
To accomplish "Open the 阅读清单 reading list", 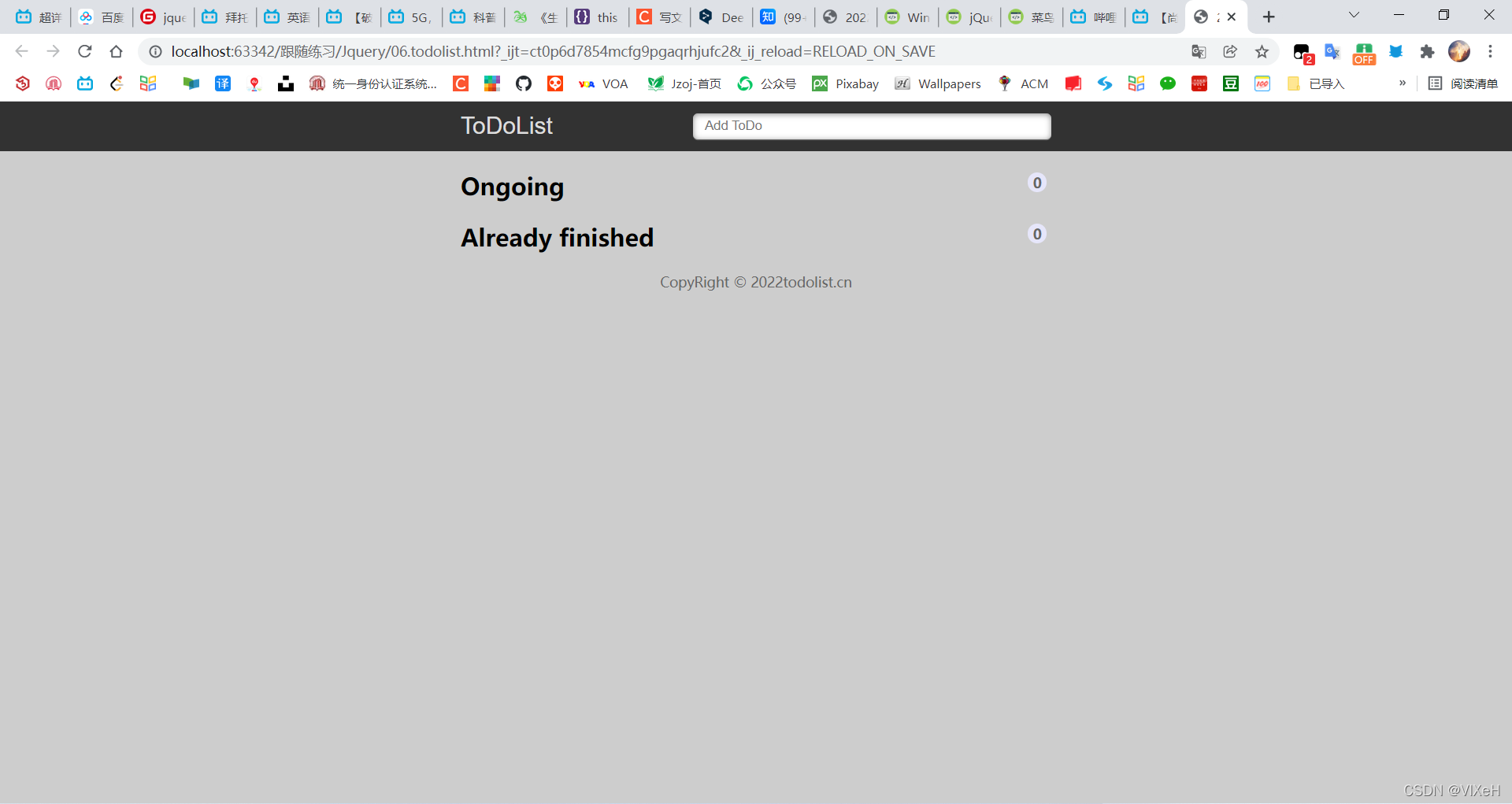I will (x=1463, y=83).
